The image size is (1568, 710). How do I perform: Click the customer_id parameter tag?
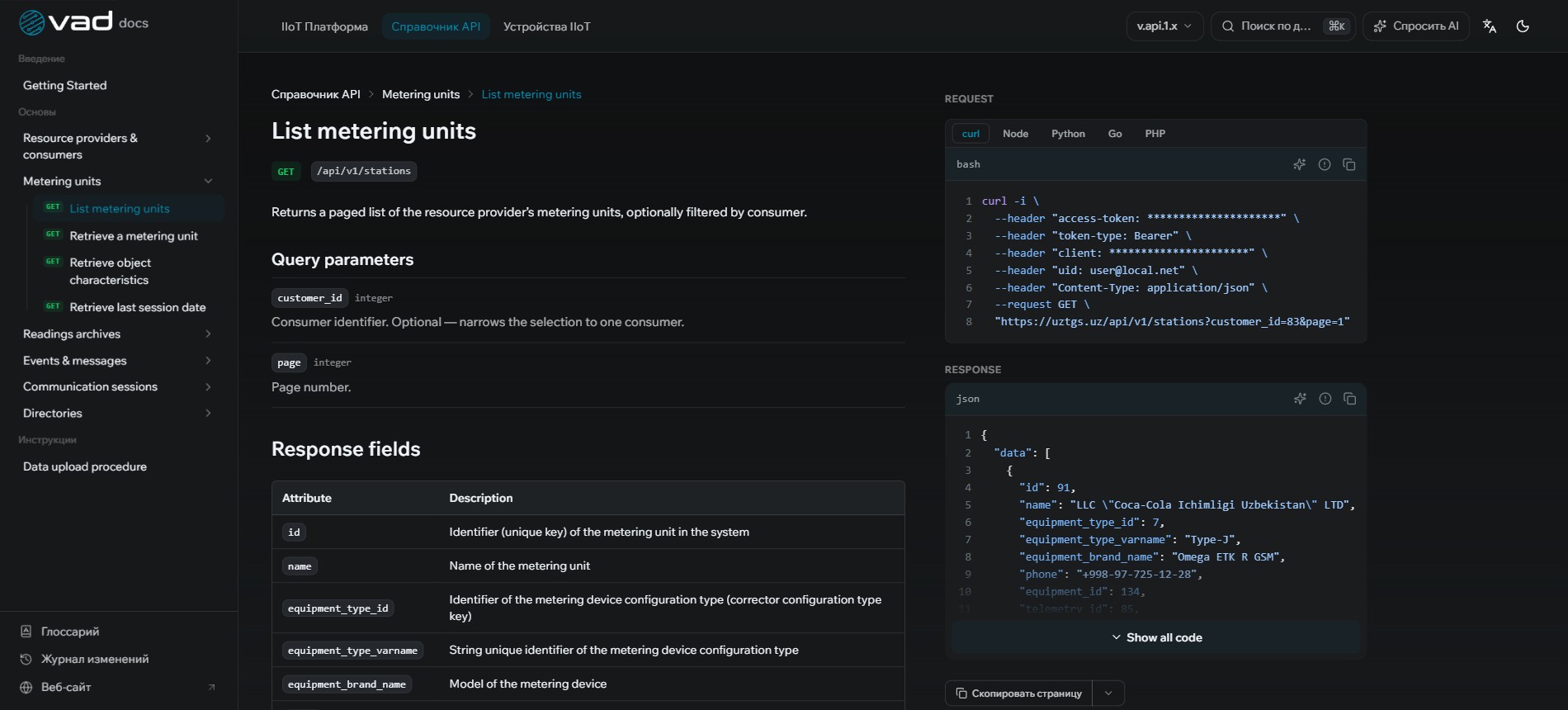coord(309,298)
